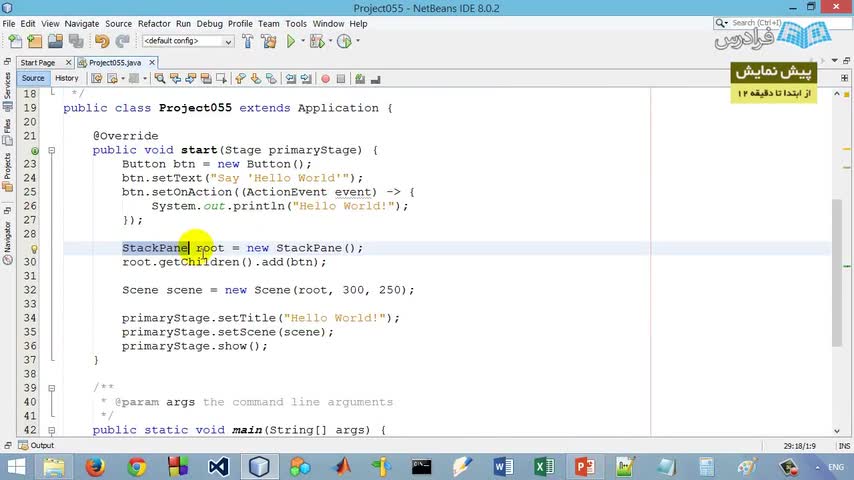Open the Debug menu
The width and height of the screenshot is (854, 480).
pyautogui.click(x=210, y=24)
